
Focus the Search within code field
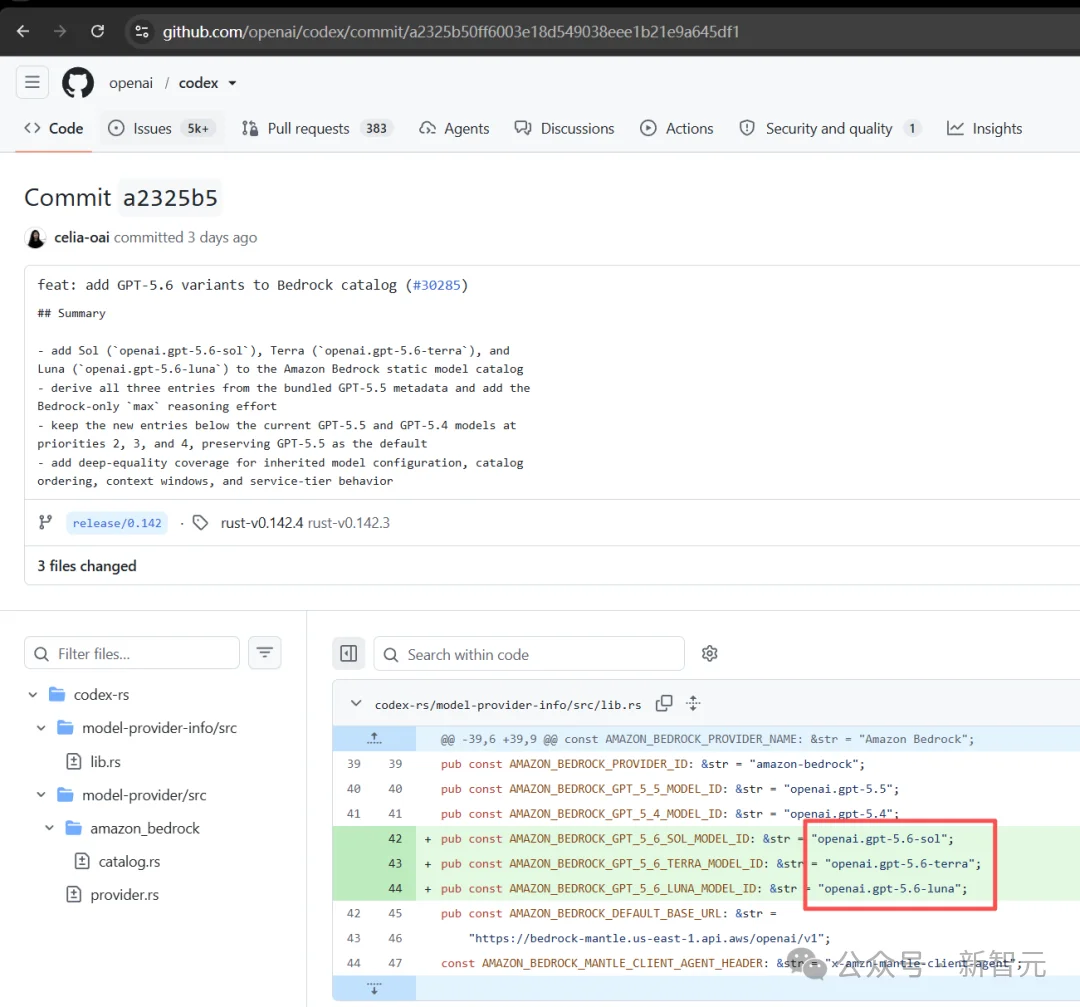529,654
